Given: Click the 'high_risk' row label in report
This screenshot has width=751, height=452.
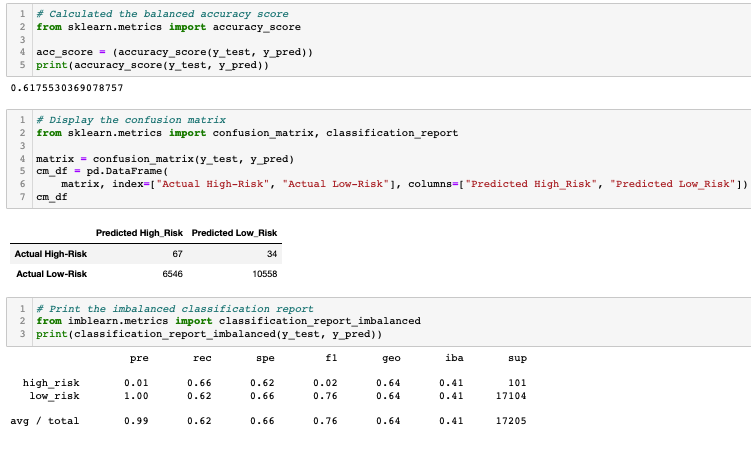Looking at the screenshot, I should click(51, 384).
